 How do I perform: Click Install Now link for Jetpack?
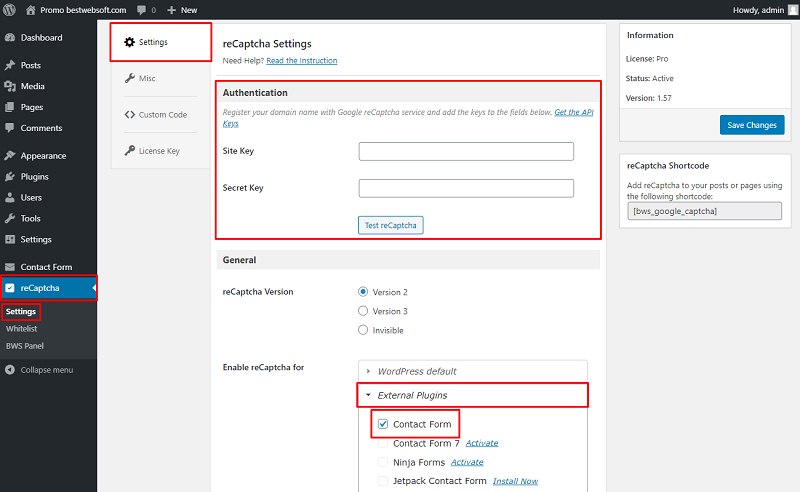coord(515,481)
